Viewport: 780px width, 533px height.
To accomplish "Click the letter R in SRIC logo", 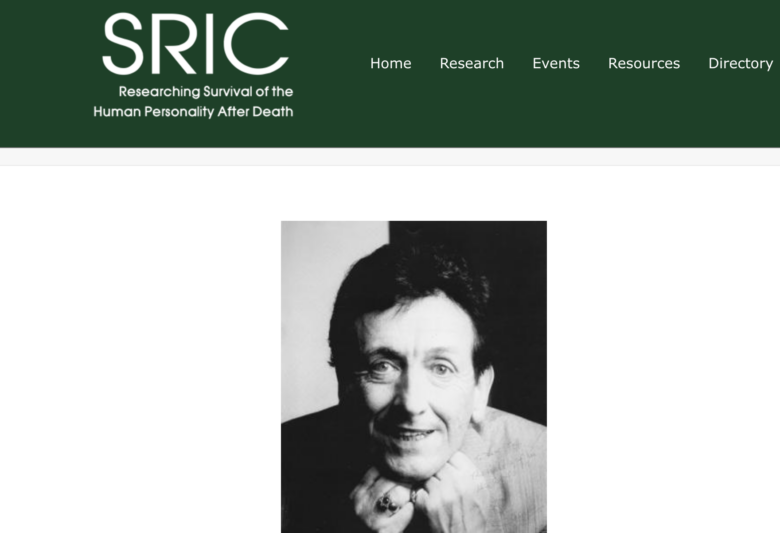I will (174, 44).
